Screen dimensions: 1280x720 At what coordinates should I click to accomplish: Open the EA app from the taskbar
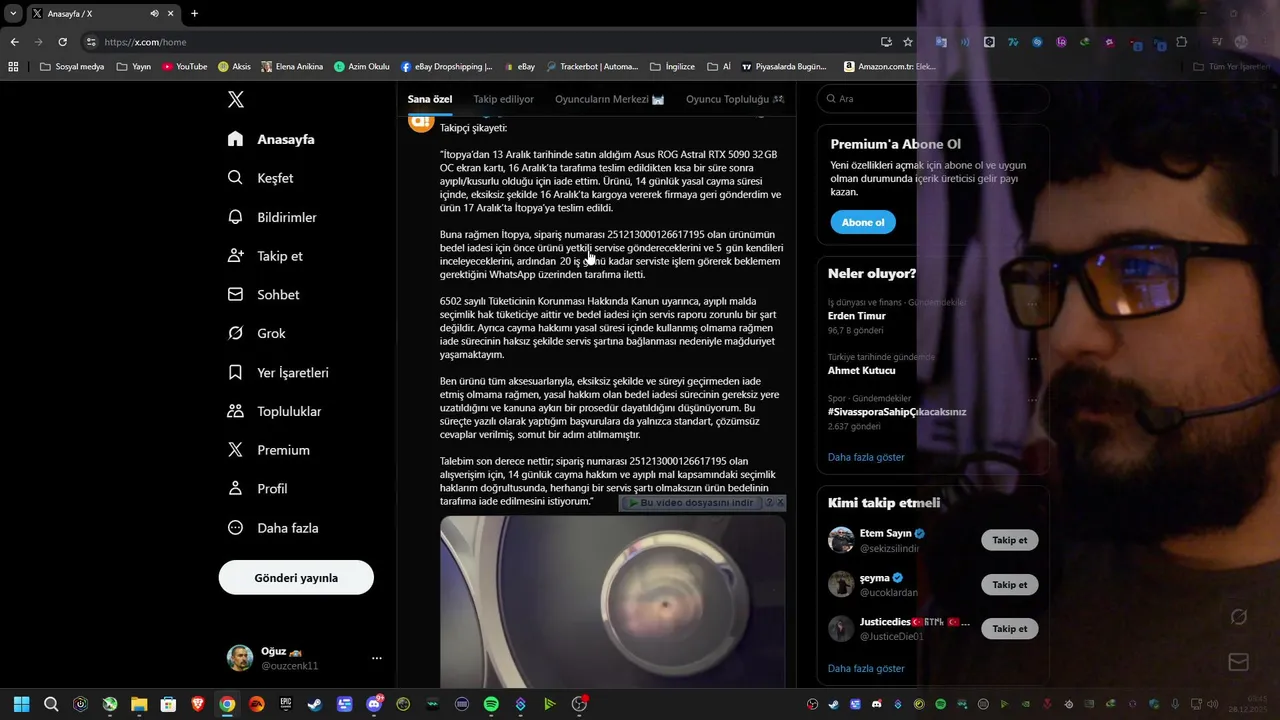click(x=257, y=704)
